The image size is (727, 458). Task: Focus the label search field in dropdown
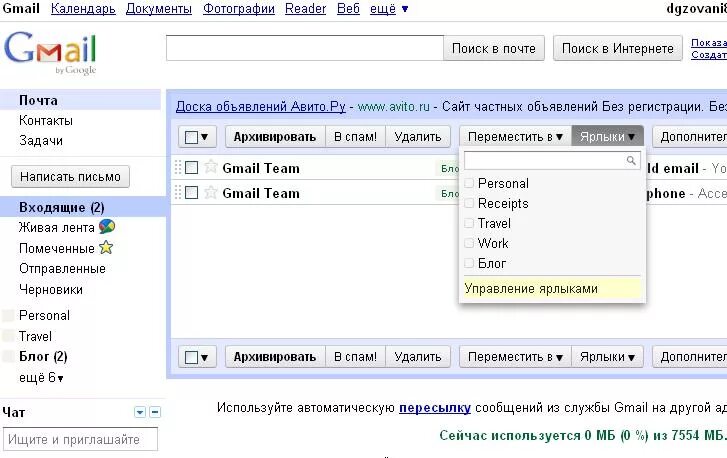pyautogui.click(x=552, y=160)
